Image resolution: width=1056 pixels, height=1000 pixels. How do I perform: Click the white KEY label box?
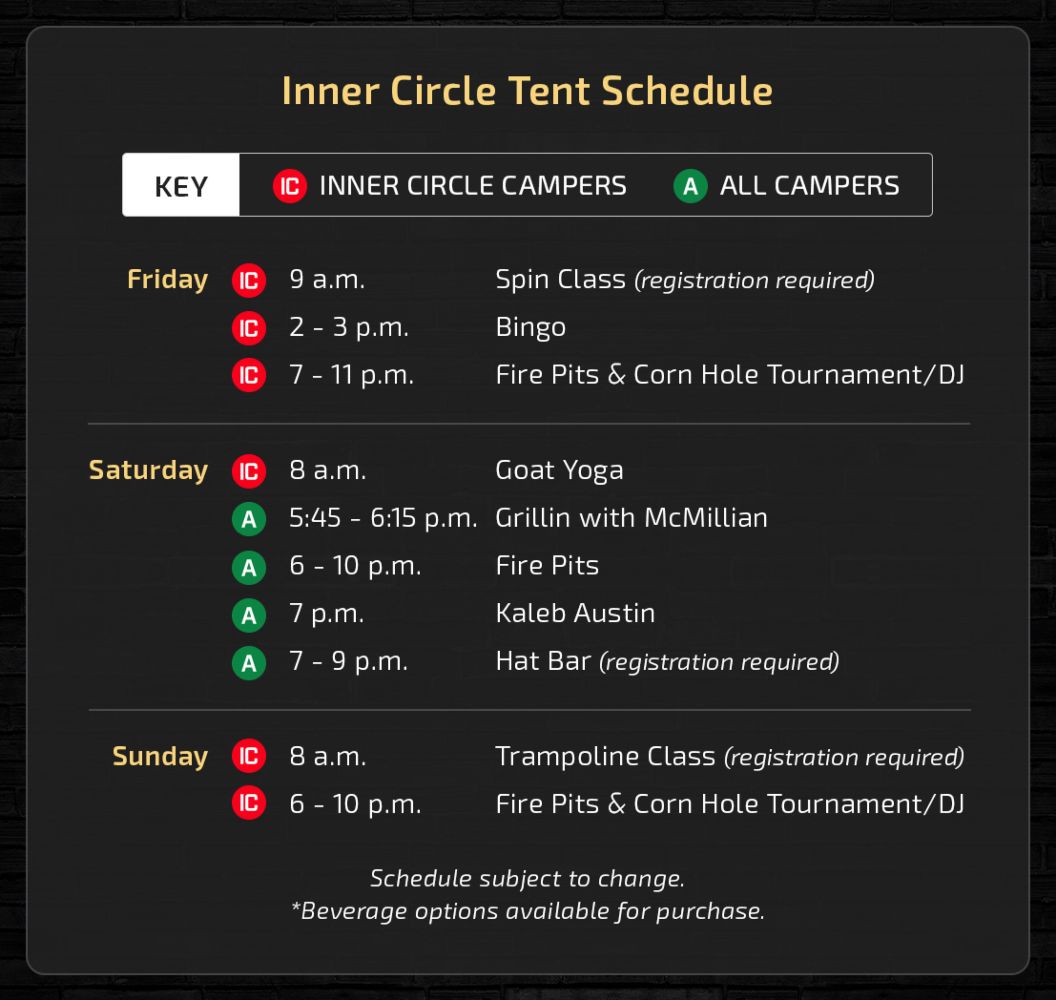tap(181, 185)
